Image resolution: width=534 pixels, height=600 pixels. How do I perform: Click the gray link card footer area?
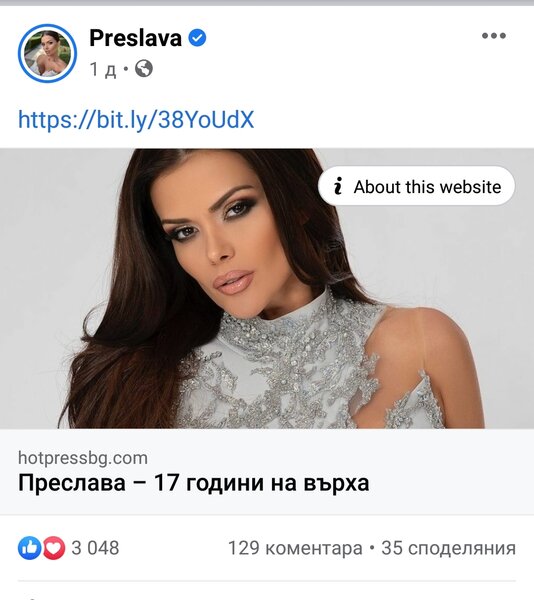tap(267, 471)
